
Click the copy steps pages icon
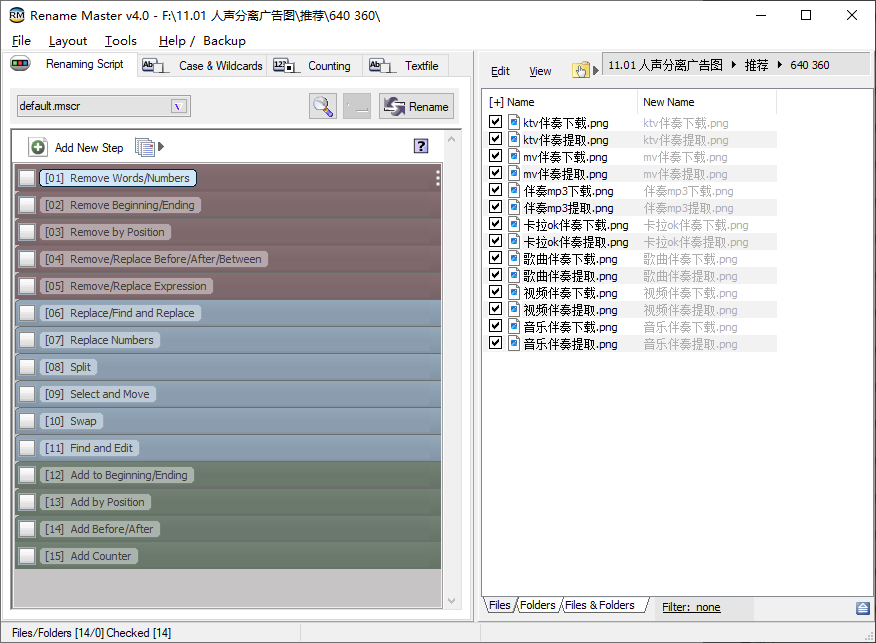(x=145, y=147)
